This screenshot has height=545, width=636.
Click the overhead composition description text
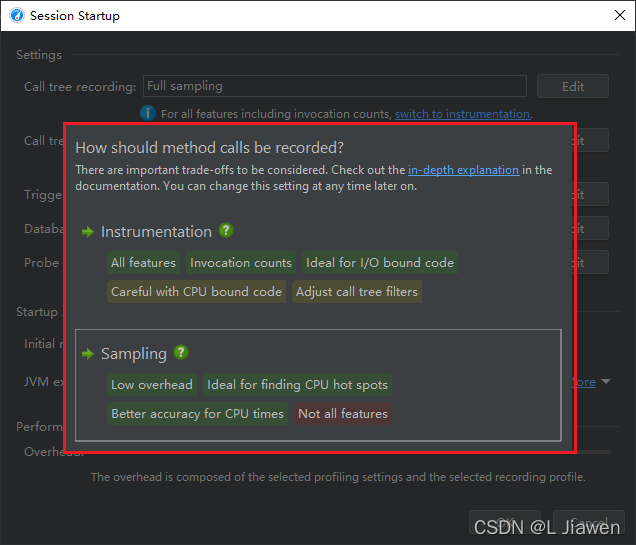click(x=338, y=477)
